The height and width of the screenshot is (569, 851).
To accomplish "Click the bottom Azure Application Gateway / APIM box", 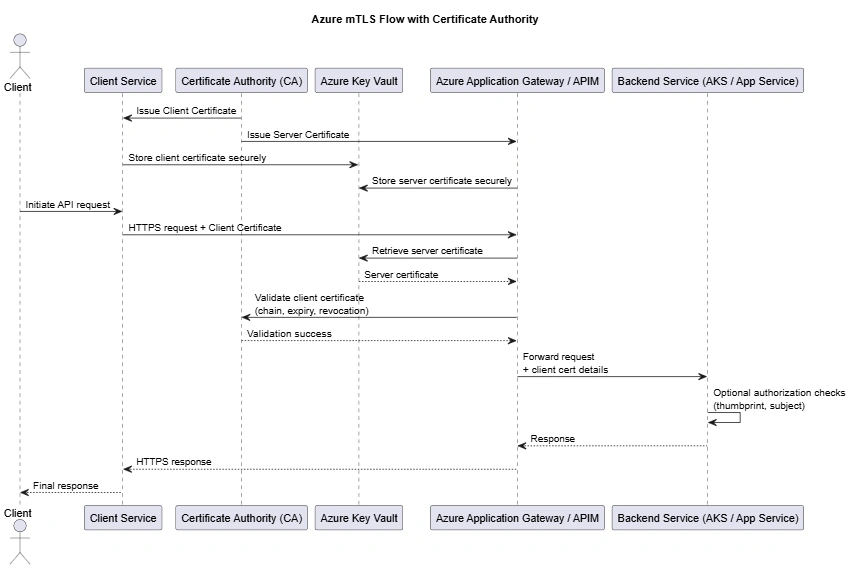I will [x=517, y=518].
